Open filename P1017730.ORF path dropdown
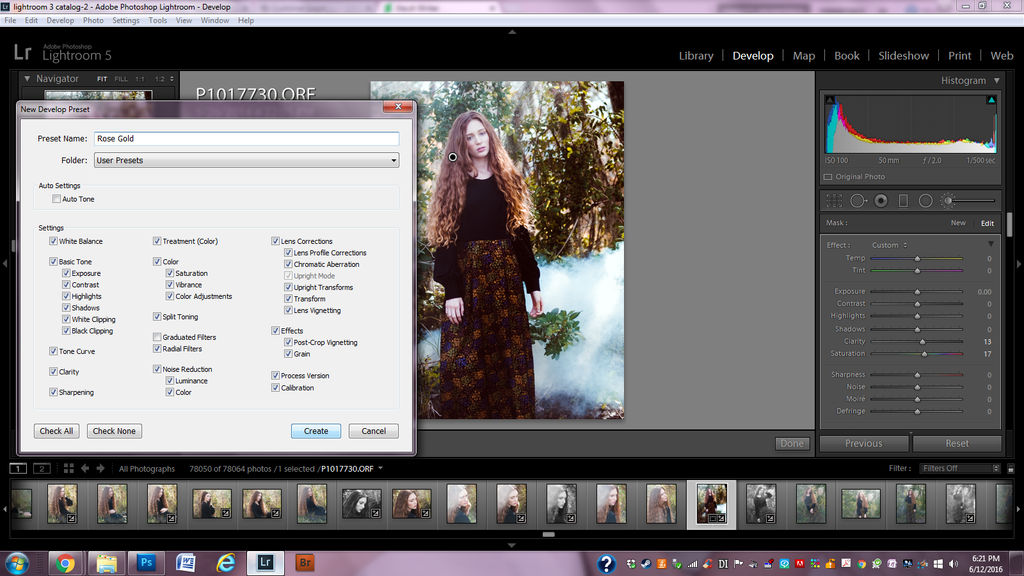1024x576 pixels. click(381, 468)
